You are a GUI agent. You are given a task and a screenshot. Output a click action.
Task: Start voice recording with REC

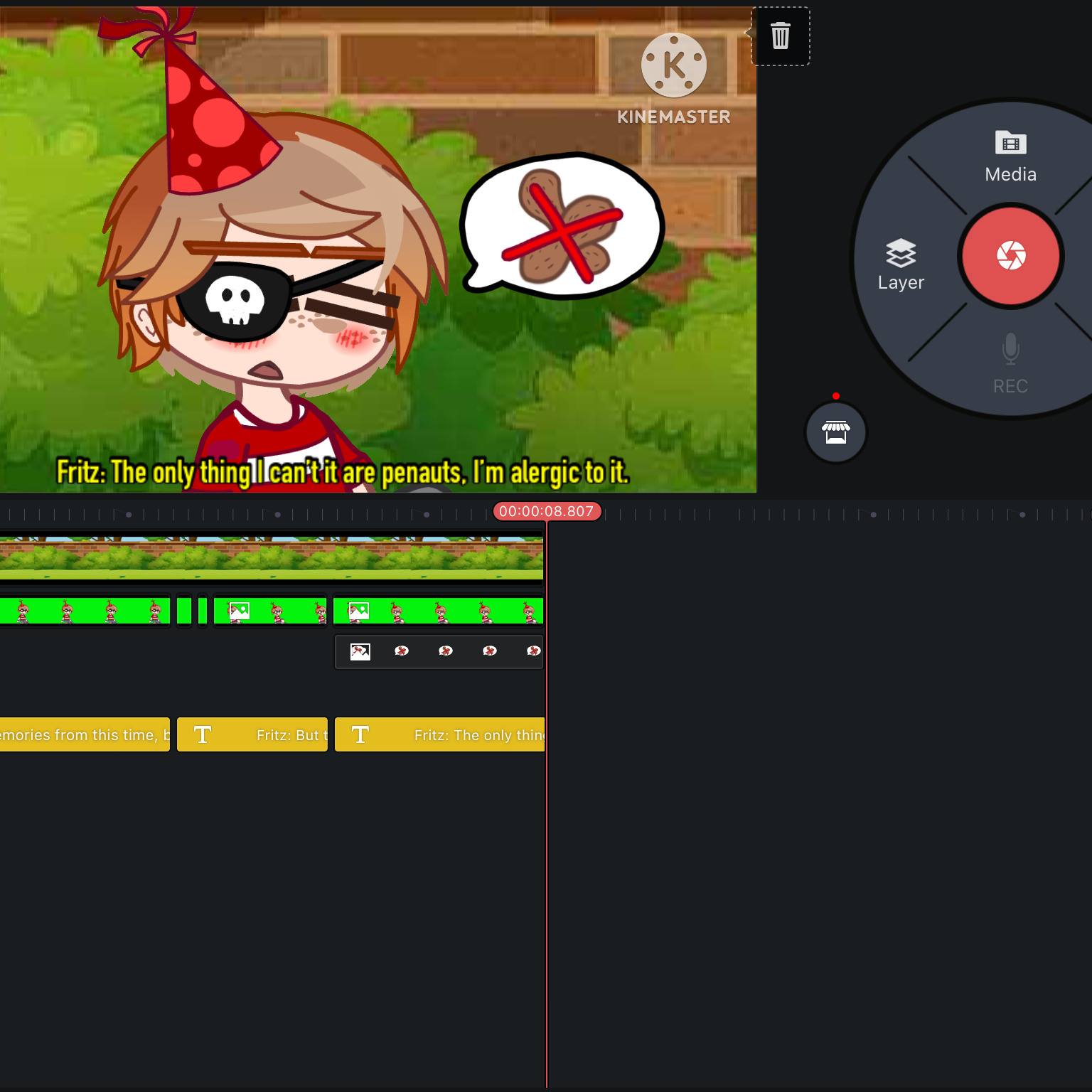click(1010, 364)
